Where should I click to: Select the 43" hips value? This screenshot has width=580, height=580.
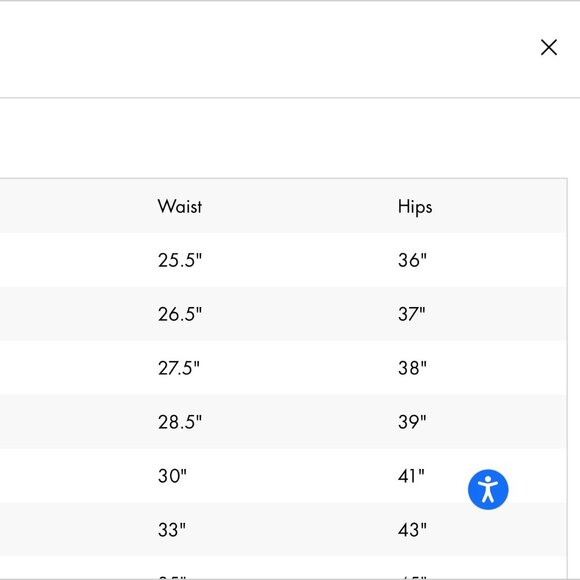(412, 530)
